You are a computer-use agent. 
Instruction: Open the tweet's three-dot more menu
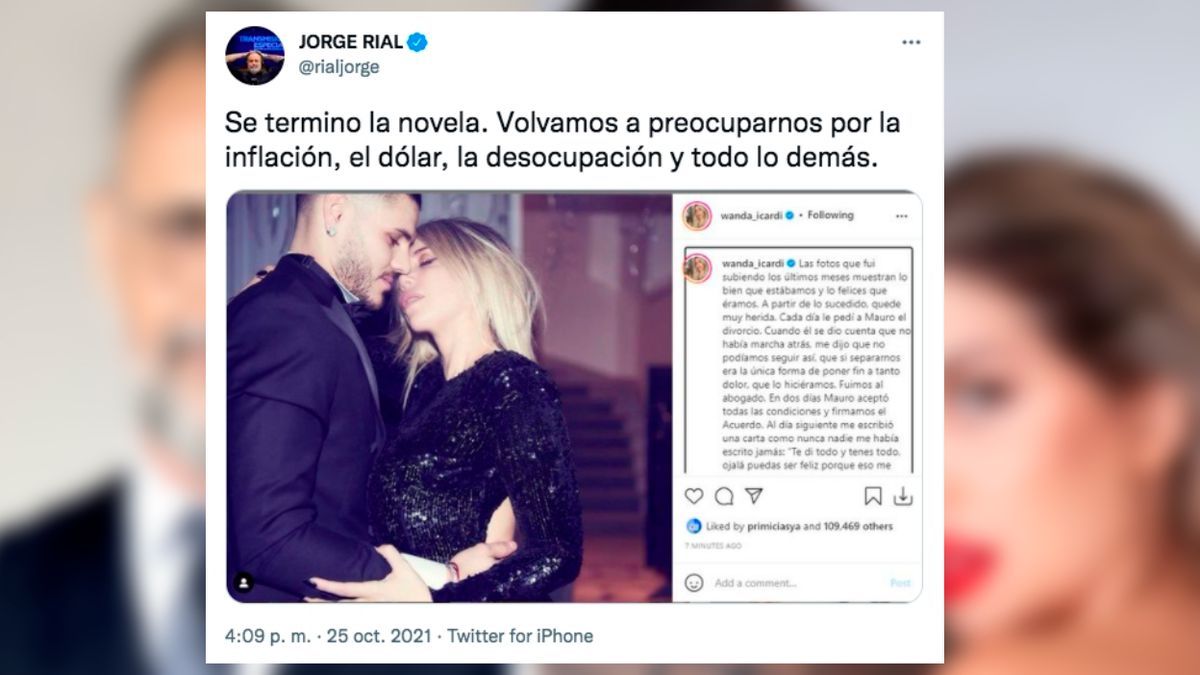(910, 42)
